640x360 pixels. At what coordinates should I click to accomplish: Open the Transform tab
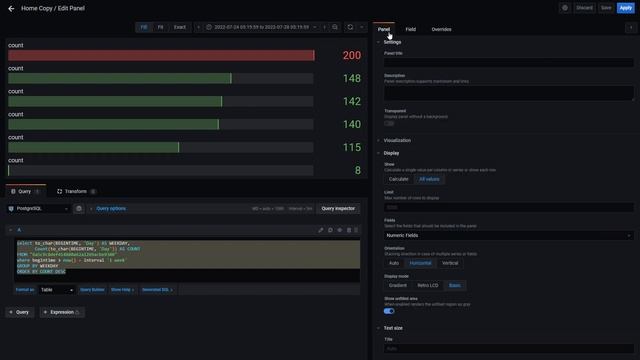pyautogui.click(x=76, y=191)
